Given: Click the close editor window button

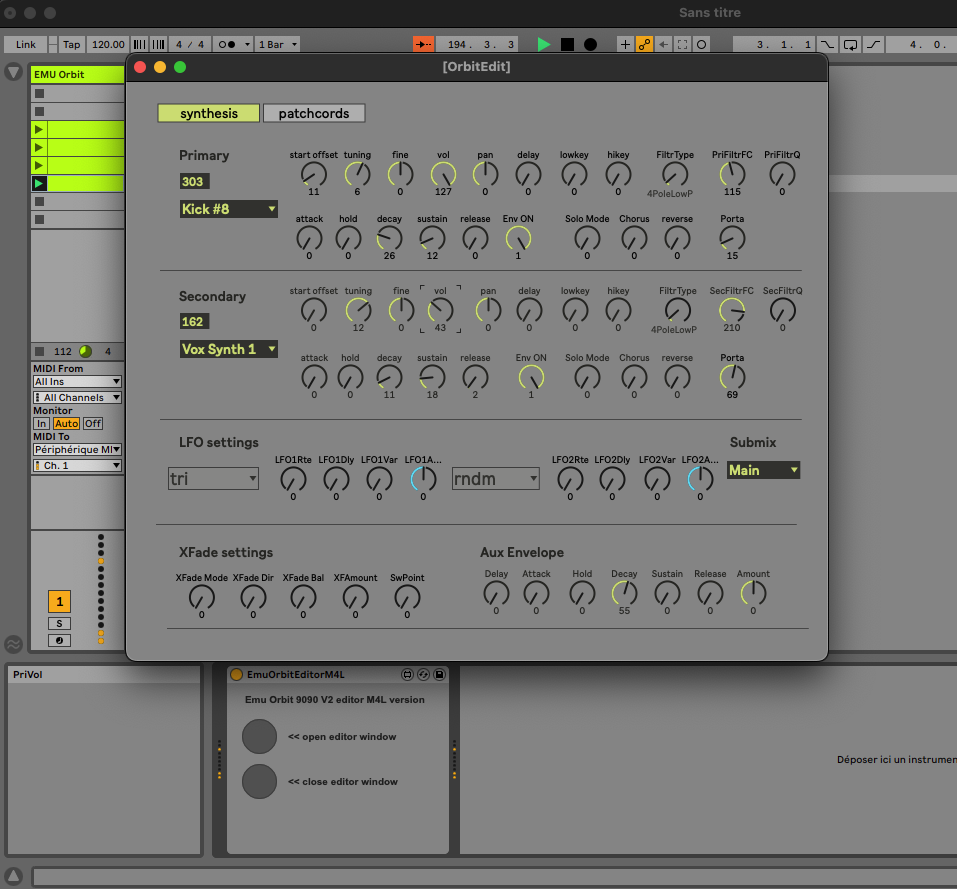Looking at the screenshot, I should pyautogui.click(x=259, y=781).
